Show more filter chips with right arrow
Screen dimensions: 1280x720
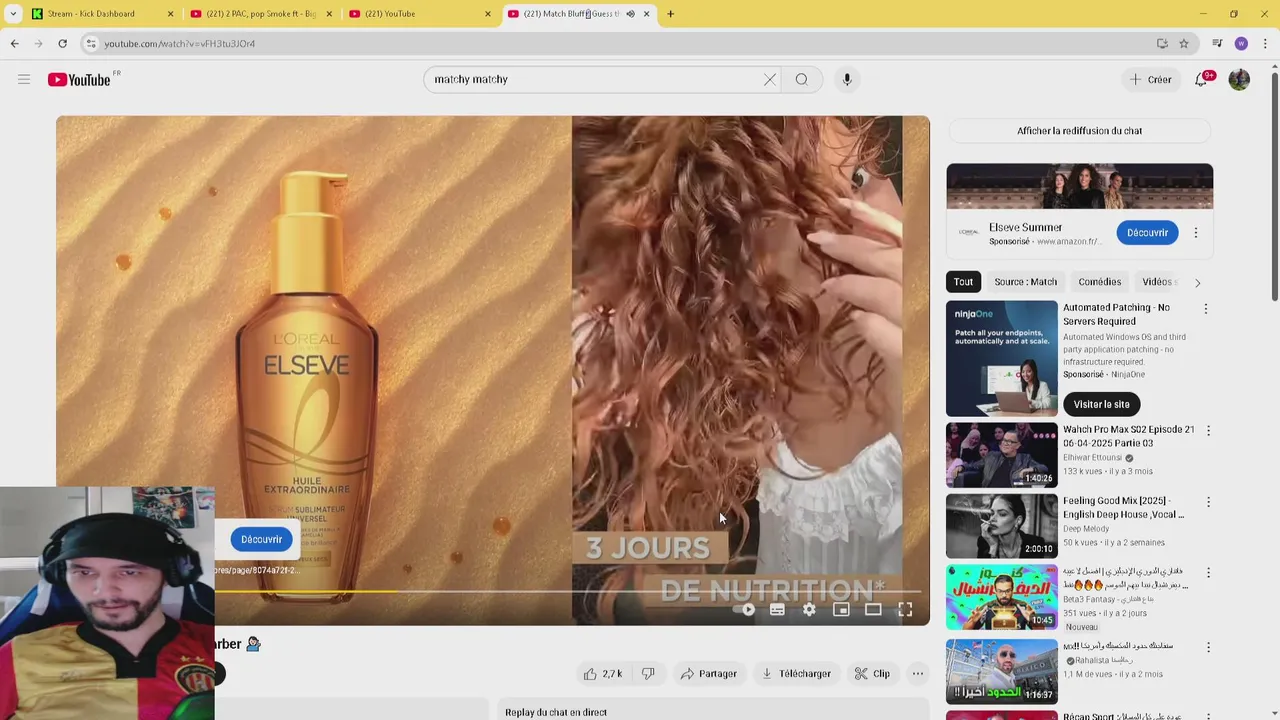[x=1197, y=283]
